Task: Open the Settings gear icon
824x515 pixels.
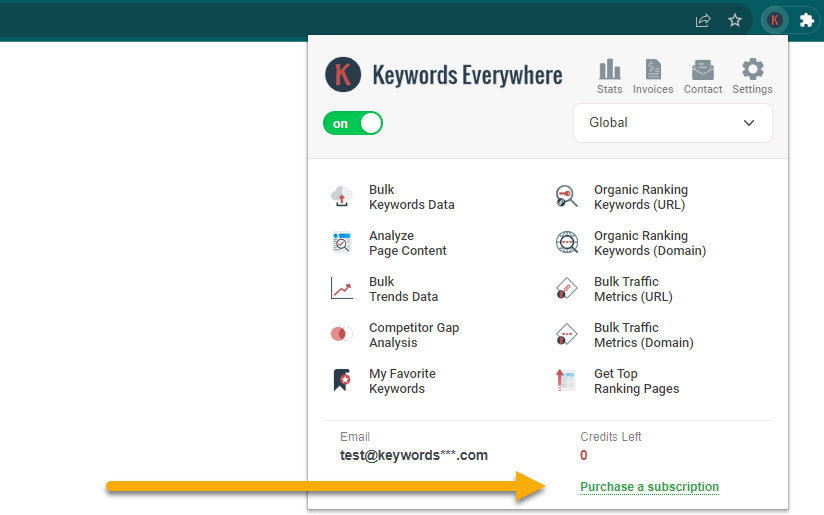Action: 753,69
